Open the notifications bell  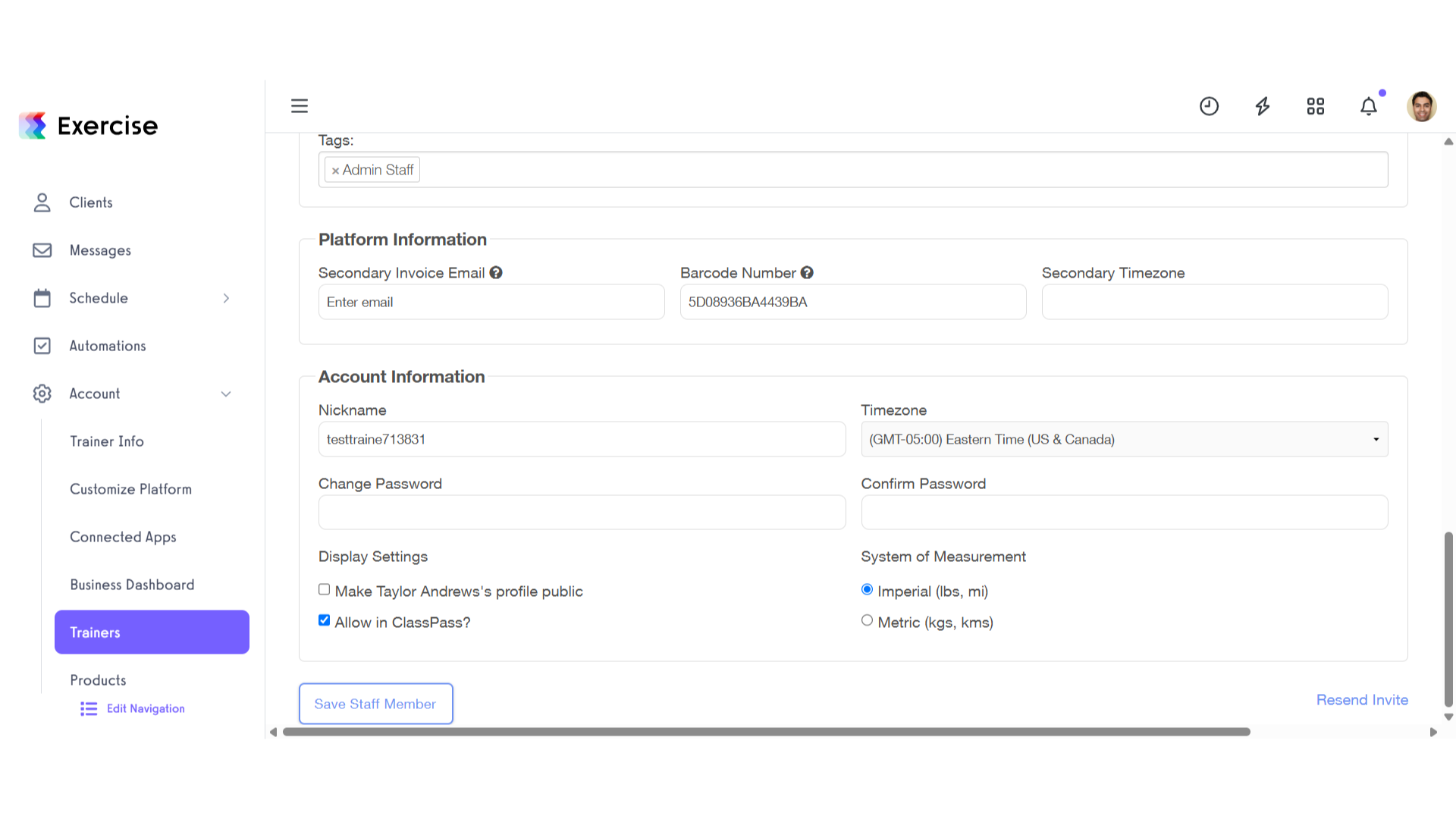(1369, 106)
